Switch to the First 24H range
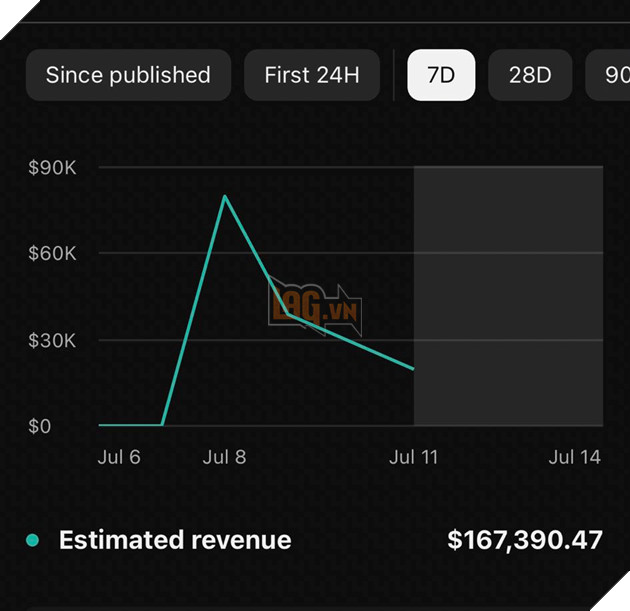Image resolution: width=630 pixels, height=611 pixels. click(312, 75)
